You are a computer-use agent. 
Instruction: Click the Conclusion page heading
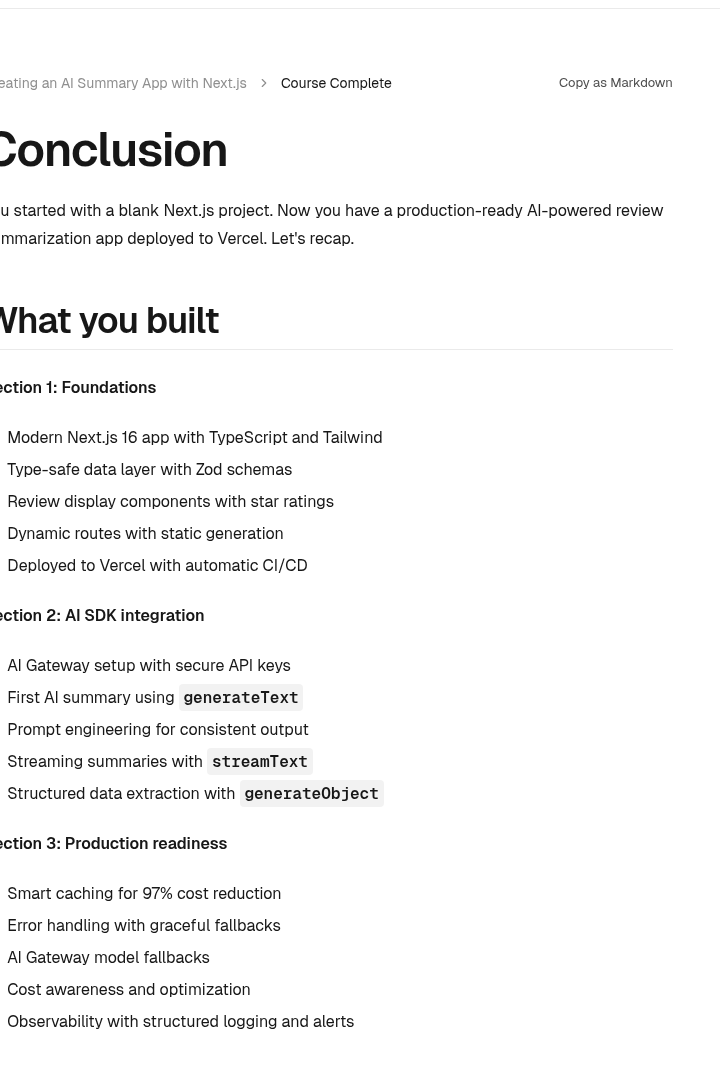click(113, 150)
